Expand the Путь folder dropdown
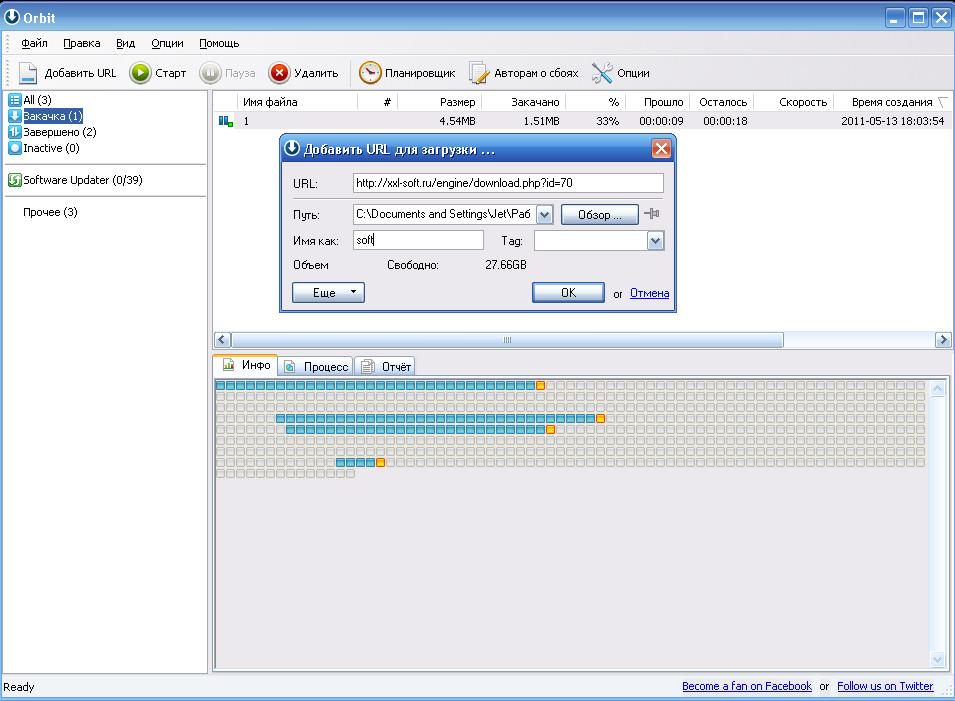 544,215
